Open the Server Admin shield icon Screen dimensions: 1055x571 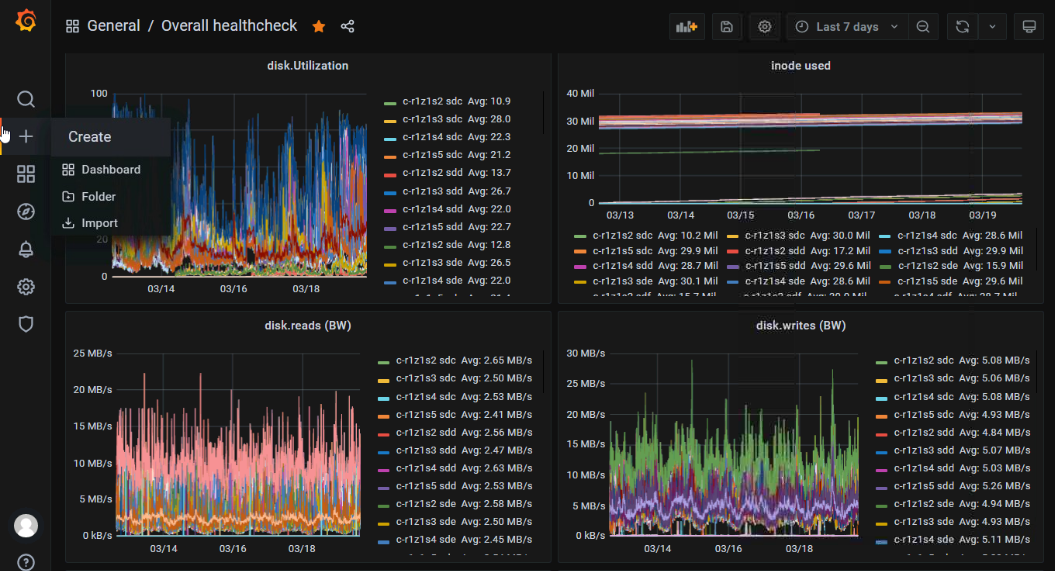coord(26,324)
